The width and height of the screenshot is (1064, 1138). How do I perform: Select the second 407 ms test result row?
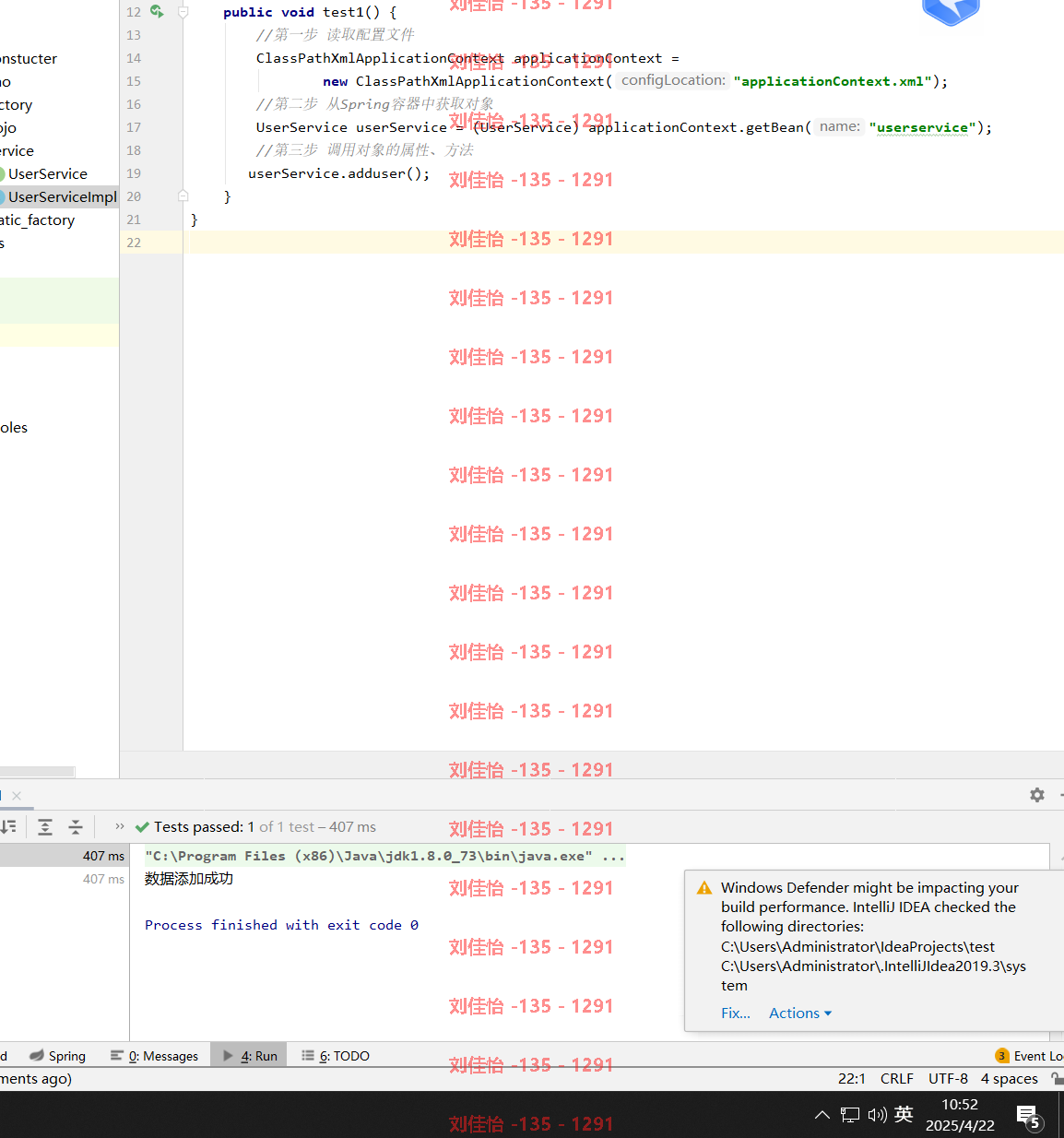coord(65,879)
